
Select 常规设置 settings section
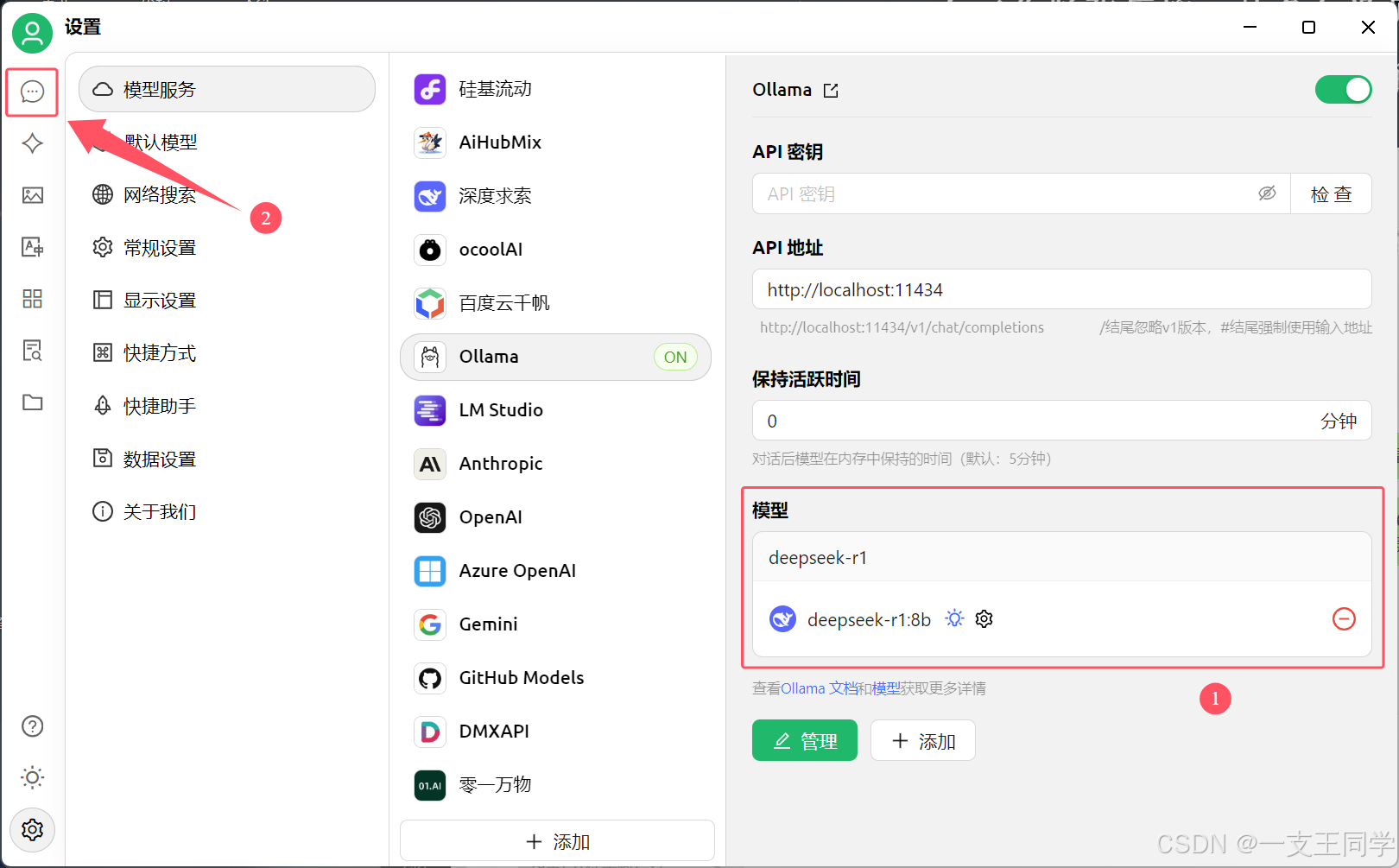[x=227, y=248]
